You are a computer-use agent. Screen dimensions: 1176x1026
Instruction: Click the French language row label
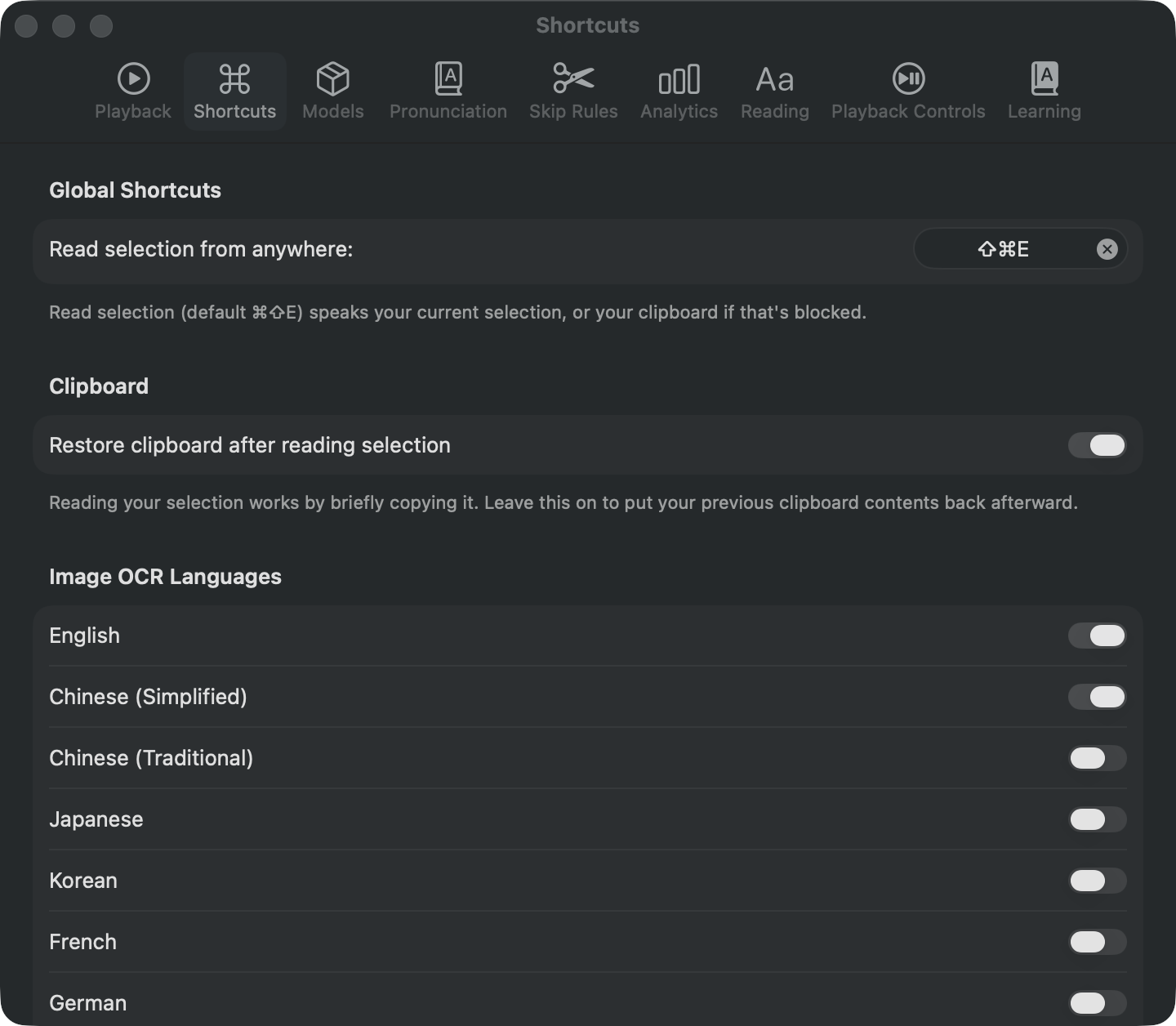pos(82,942)
